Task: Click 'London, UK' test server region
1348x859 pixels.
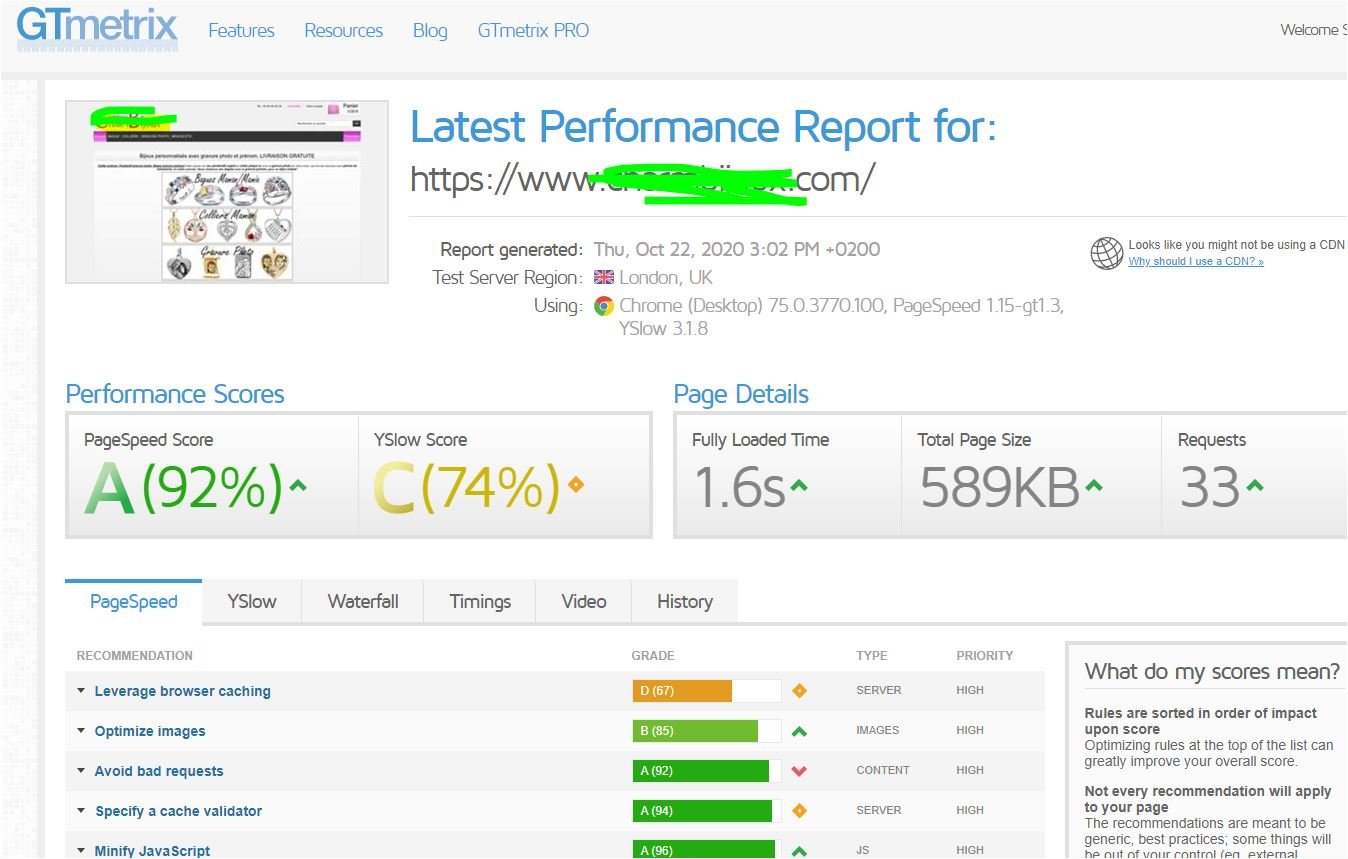Action: [x=666, y=278]
